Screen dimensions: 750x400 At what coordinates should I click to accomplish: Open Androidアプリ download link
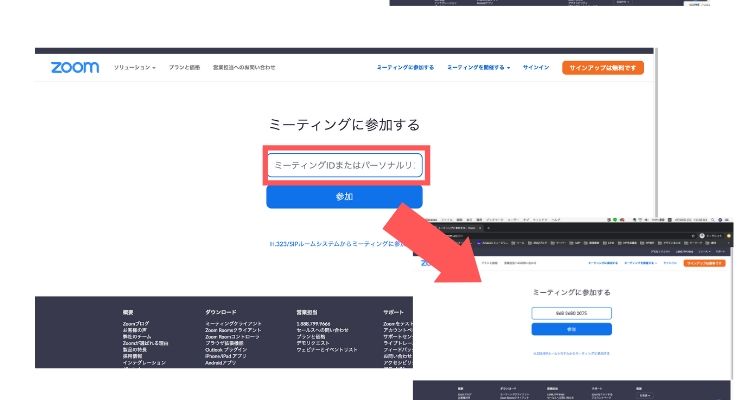pyautogui.click(x=221, y=363)
